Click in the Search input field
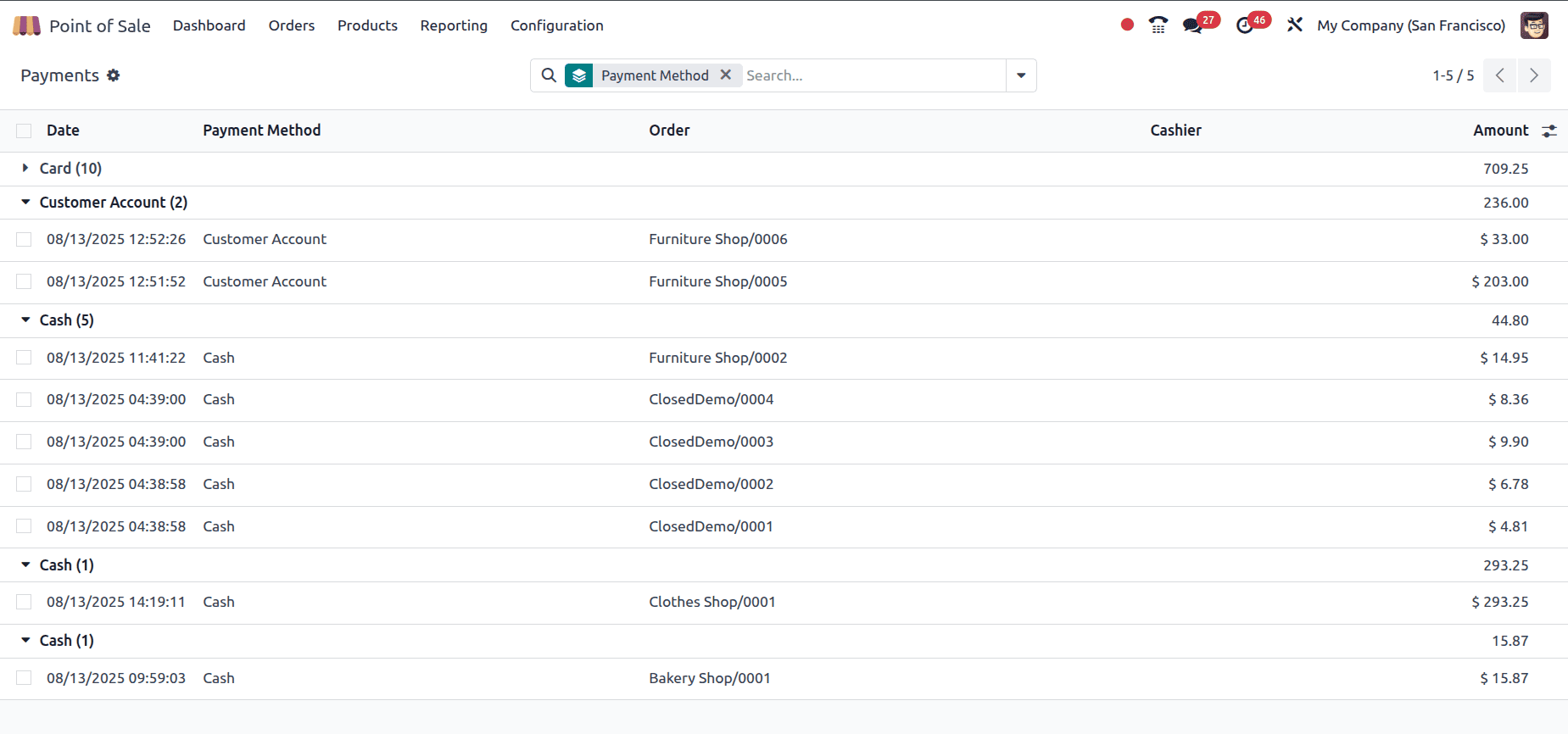Viewport: 1568px width, 734px height. (873, 75)
